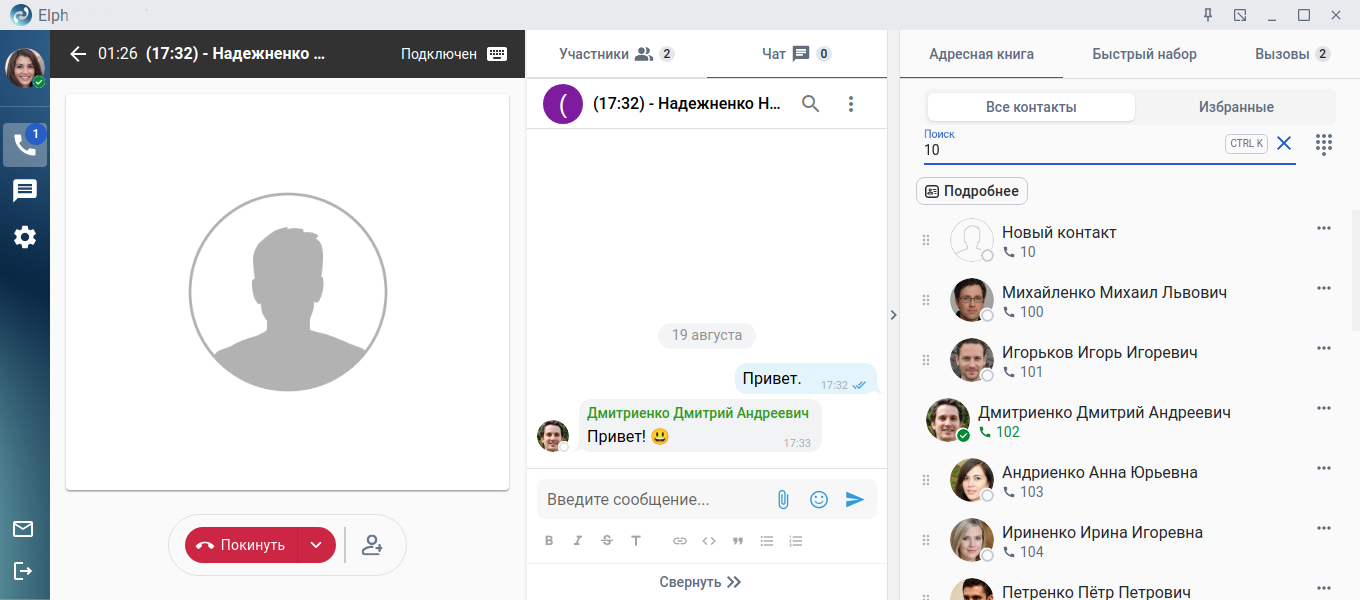The width and height of the screenshot is (1360, 600).
Task: Open the emoji picker
Action: [x=819, y=499]
